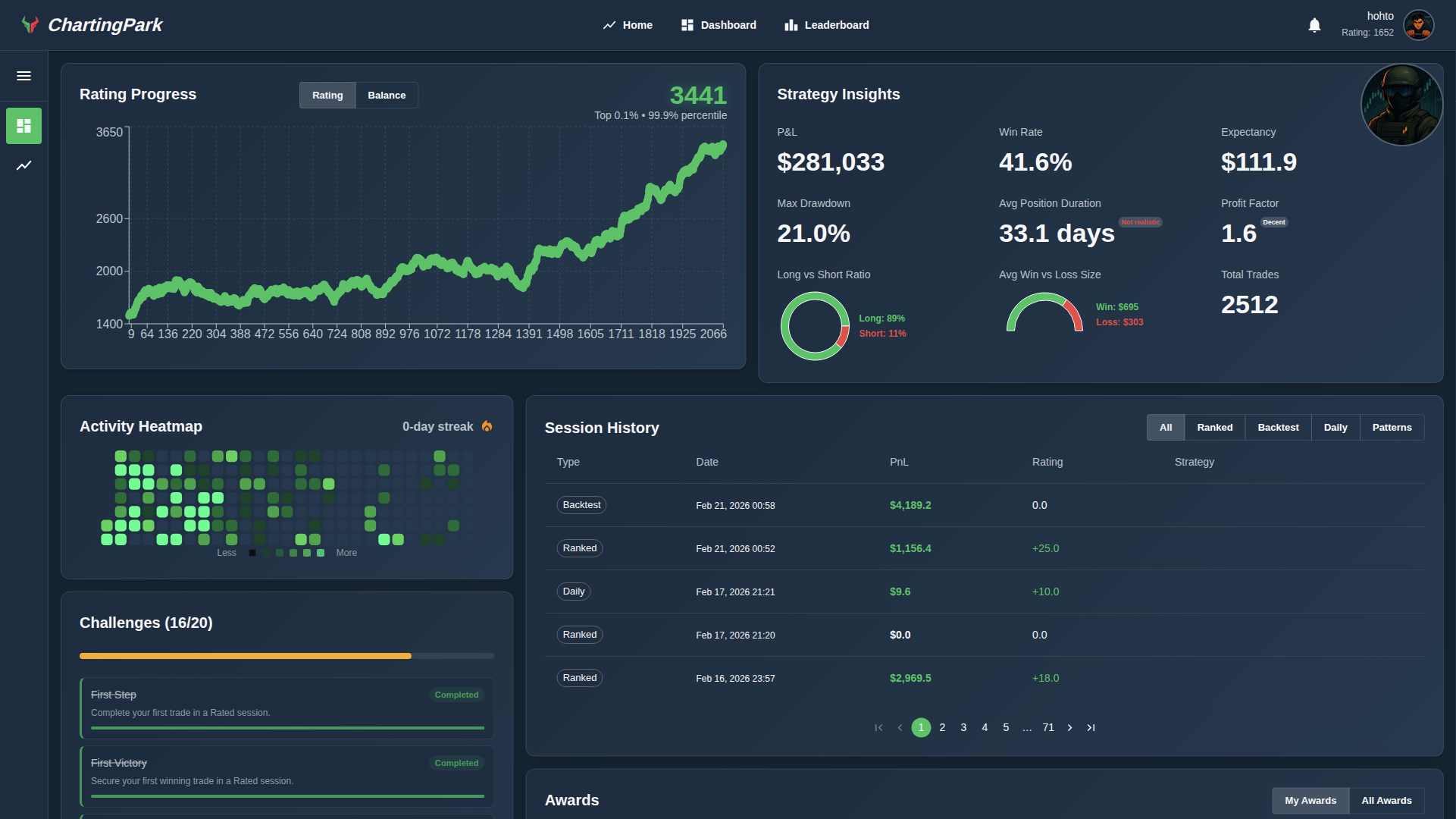Go to previous page of session history

pyautogui.click(x=900, y=727)
